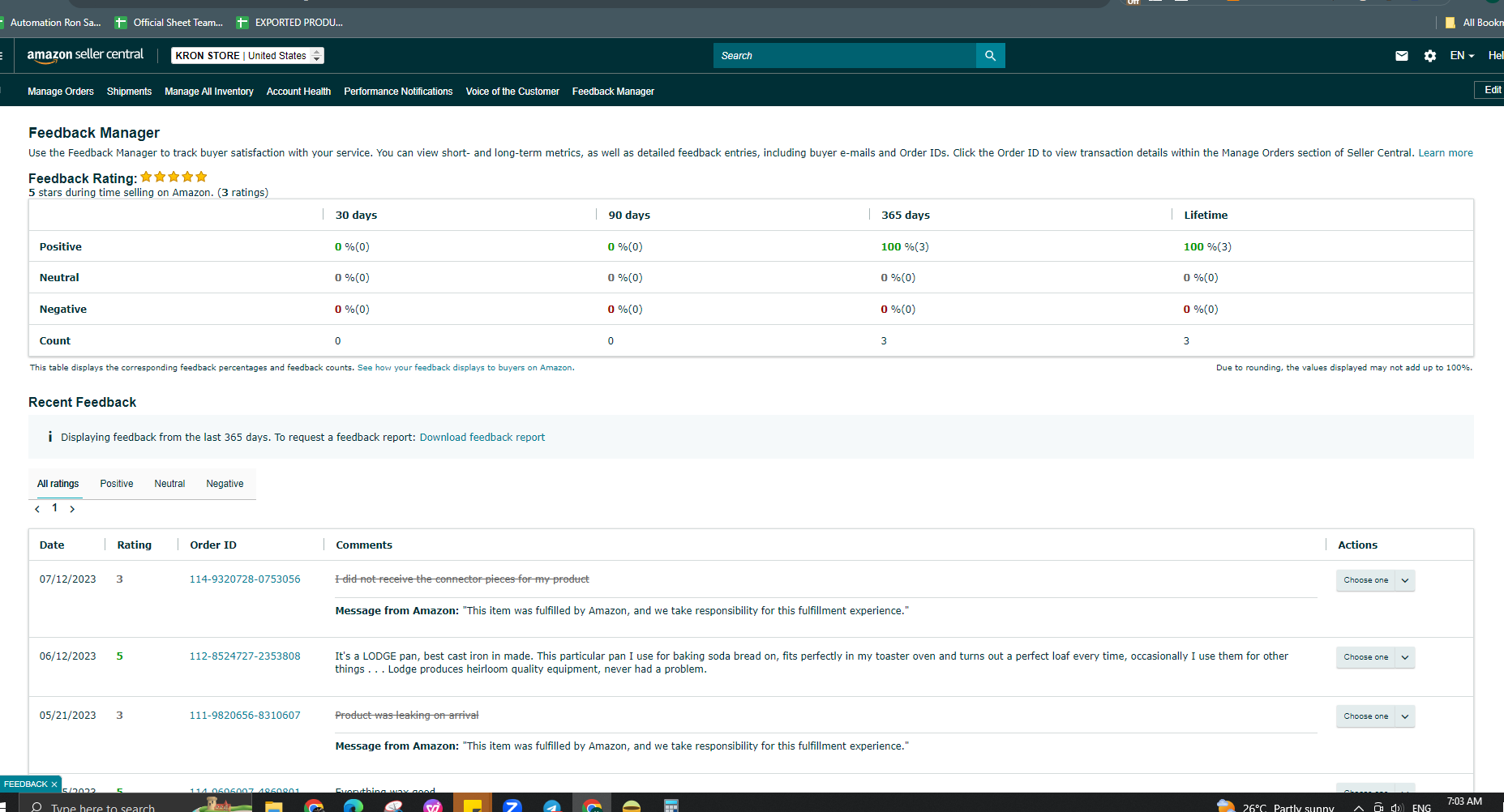Click the 05/21/2023 date cell

[68, 716]
